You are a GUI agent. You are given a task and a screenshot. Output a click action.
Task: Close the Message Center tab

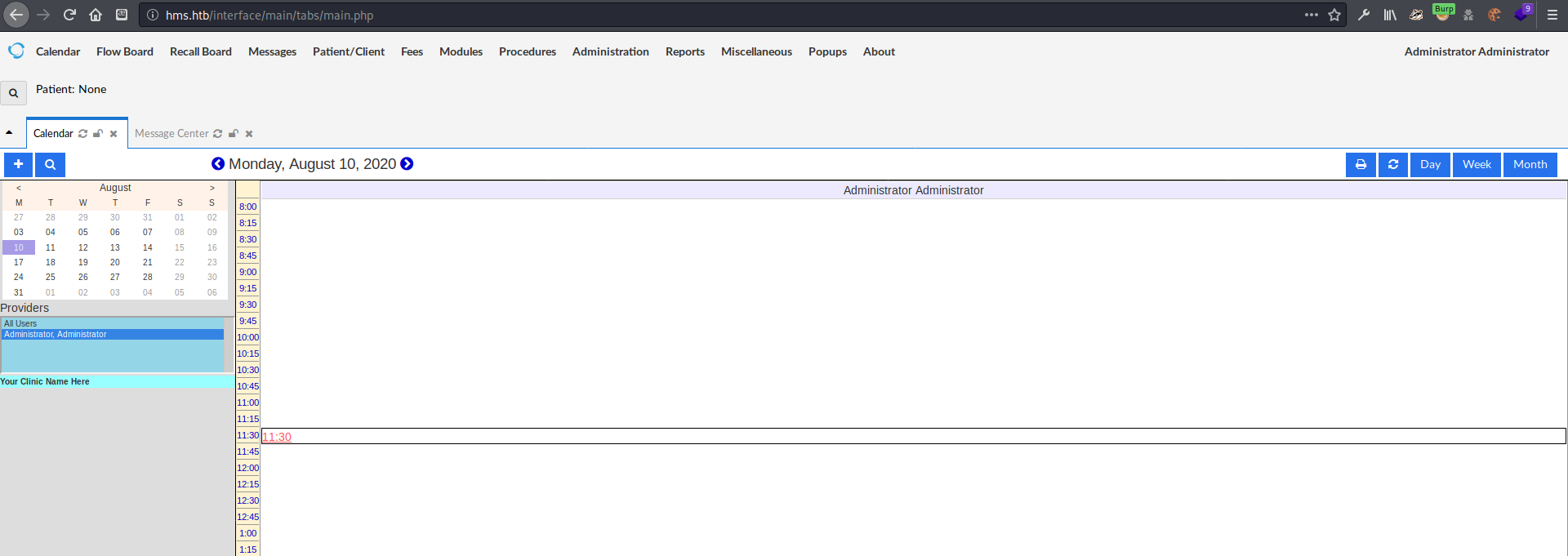(x=249, y=134)
